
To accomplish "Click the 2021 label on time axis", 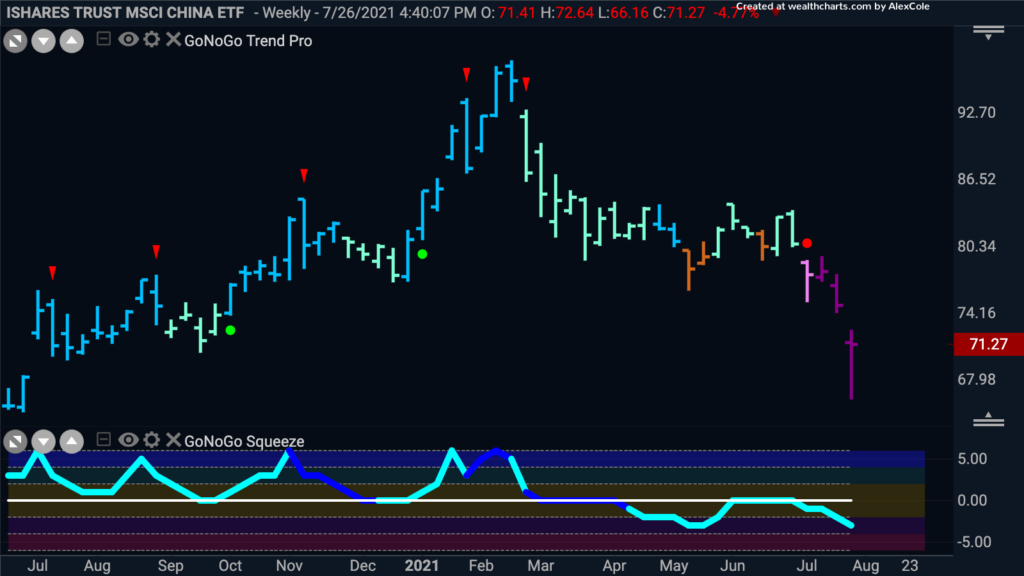I will (421, 566).
